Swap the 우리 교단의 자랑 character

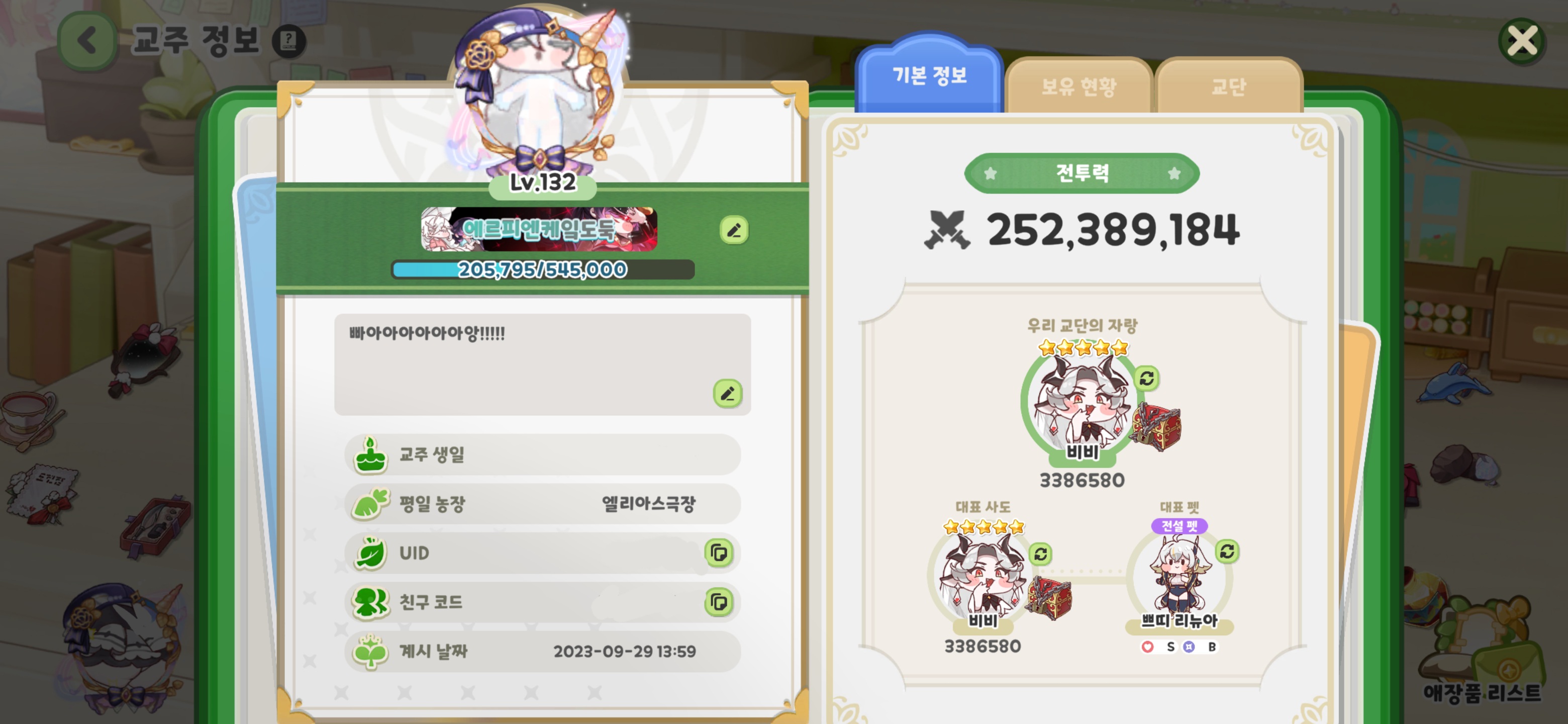[x=1147, y=378]
